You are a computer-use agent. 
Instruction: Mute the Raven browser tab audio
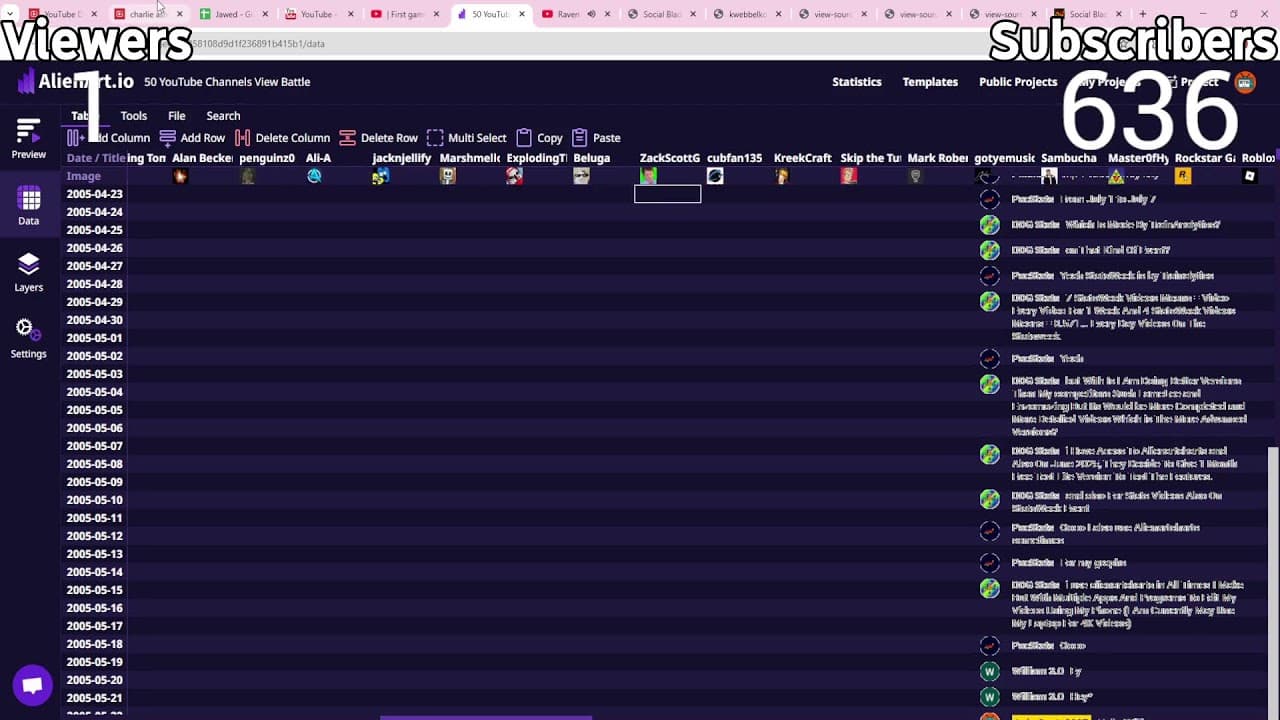point(591,14)
